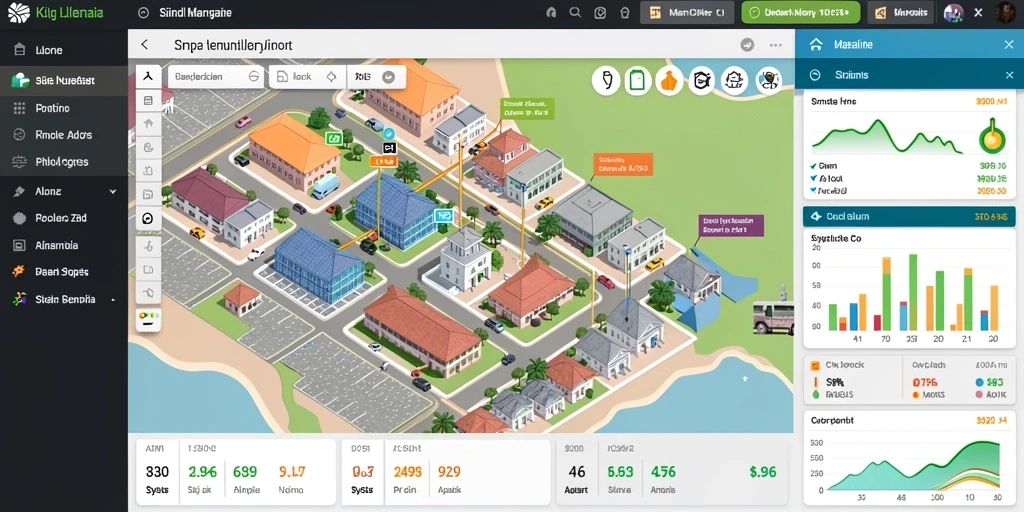Select Rmole Ados in sidebar
Viewport: 1024px width, 512px height.
tap(63, 135)
